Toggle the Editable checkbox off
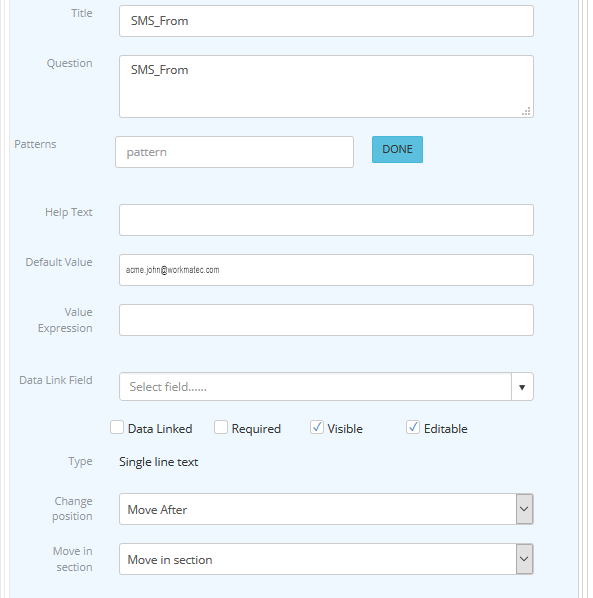Screen dimensions: 593x598 tap(413, 427)
